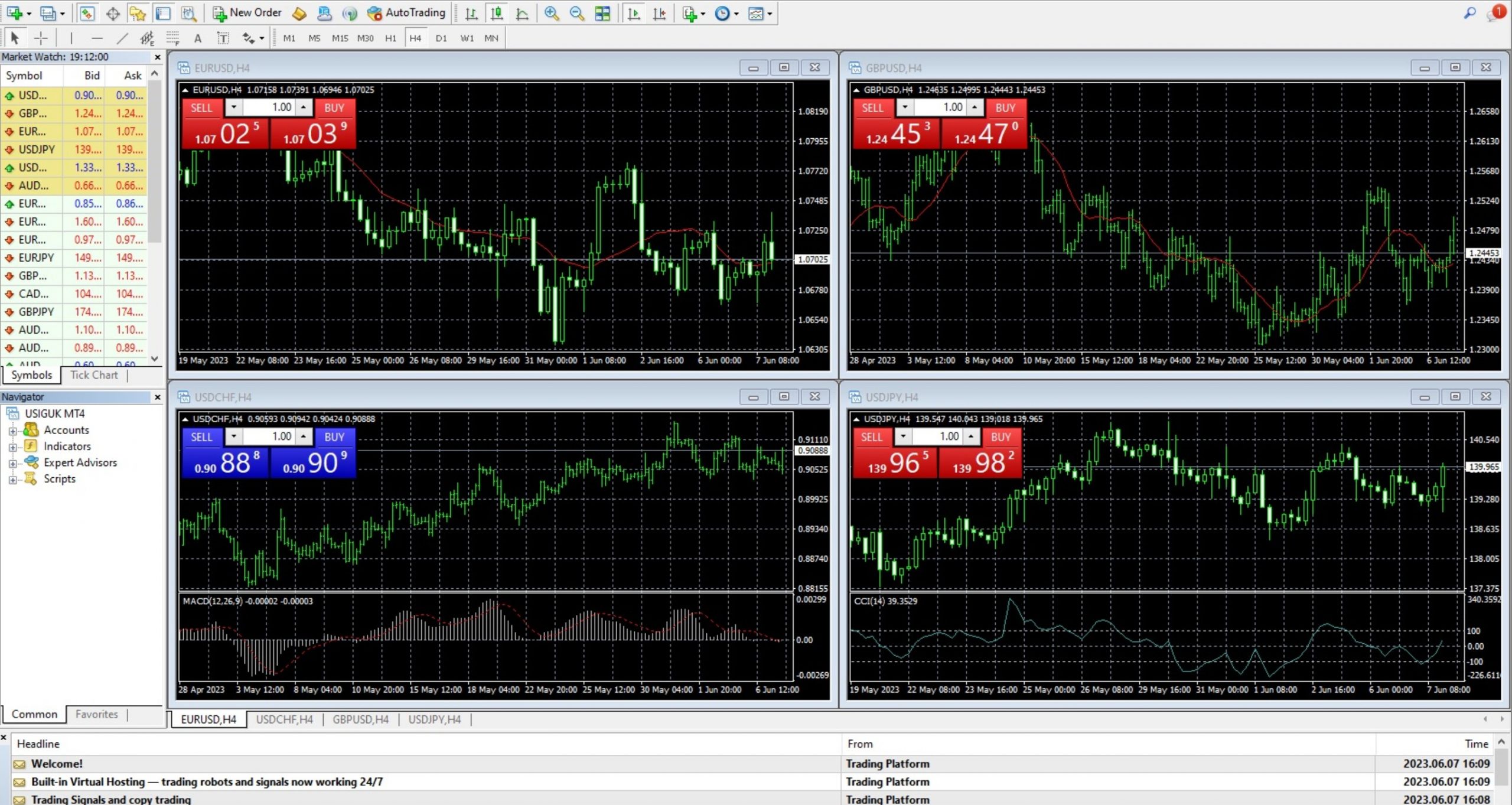Expand the Accounts node in Navigator

point(12,431)
